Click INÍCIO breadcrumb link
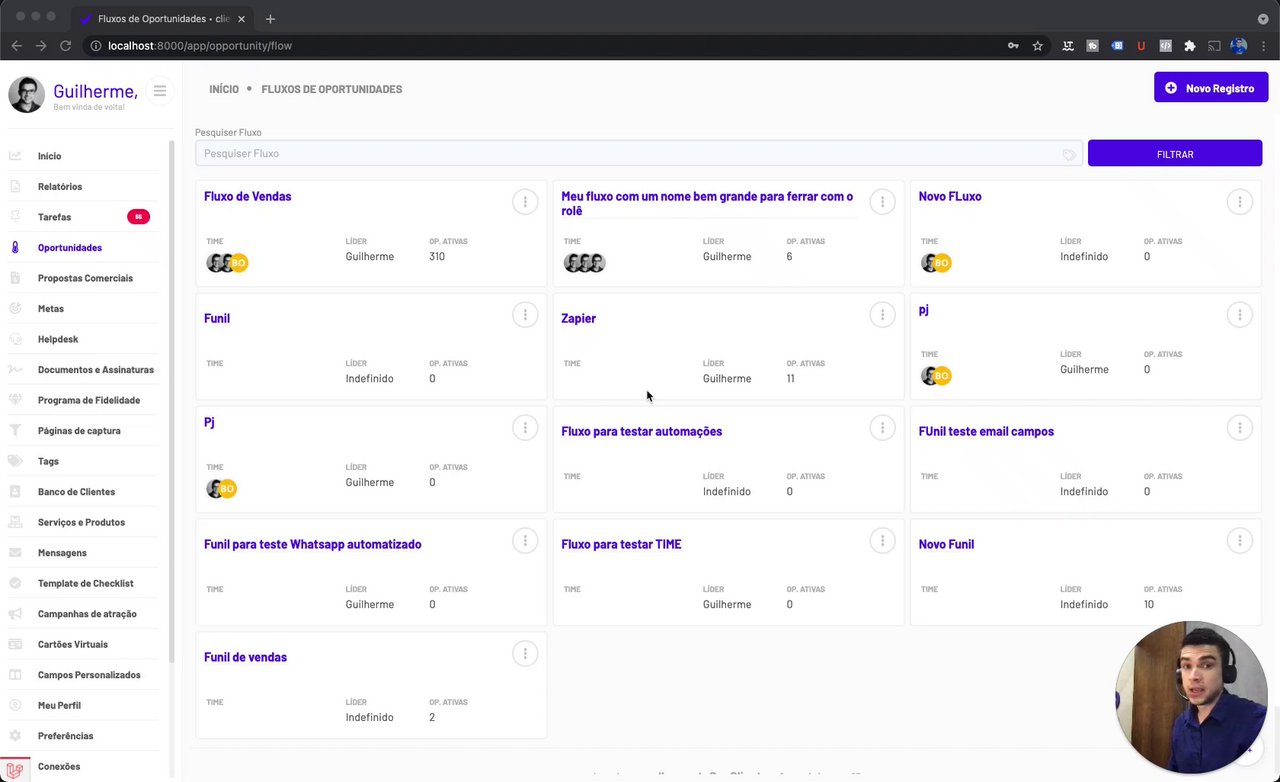The width and height of the screenshot is (1280, 782). click(224, 89)
